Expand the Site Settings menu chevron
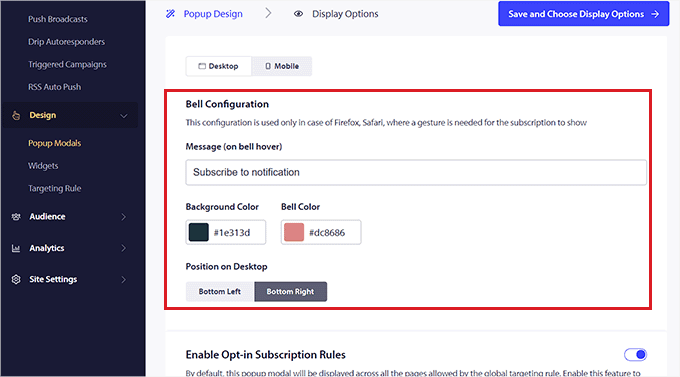 (x=124, y=279)
